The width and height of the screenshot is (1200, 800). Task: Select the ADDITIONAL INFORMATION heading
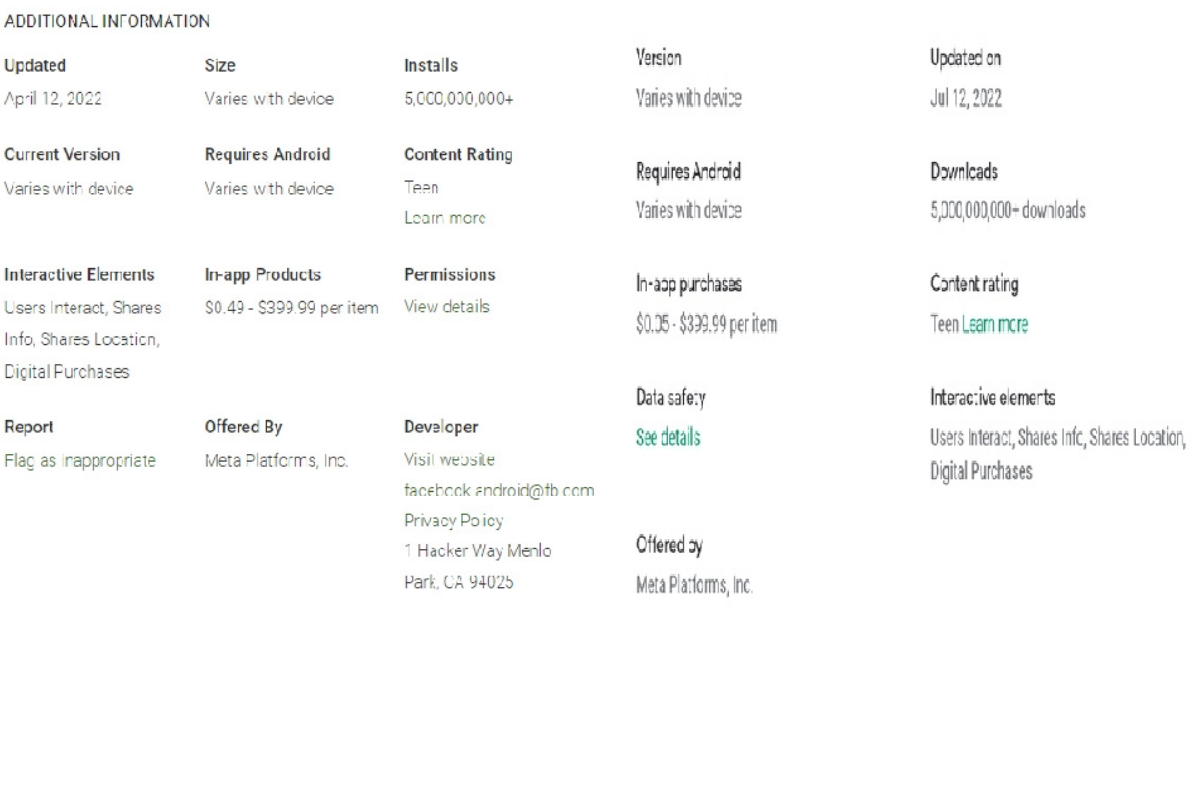click(x=107, y=20)
